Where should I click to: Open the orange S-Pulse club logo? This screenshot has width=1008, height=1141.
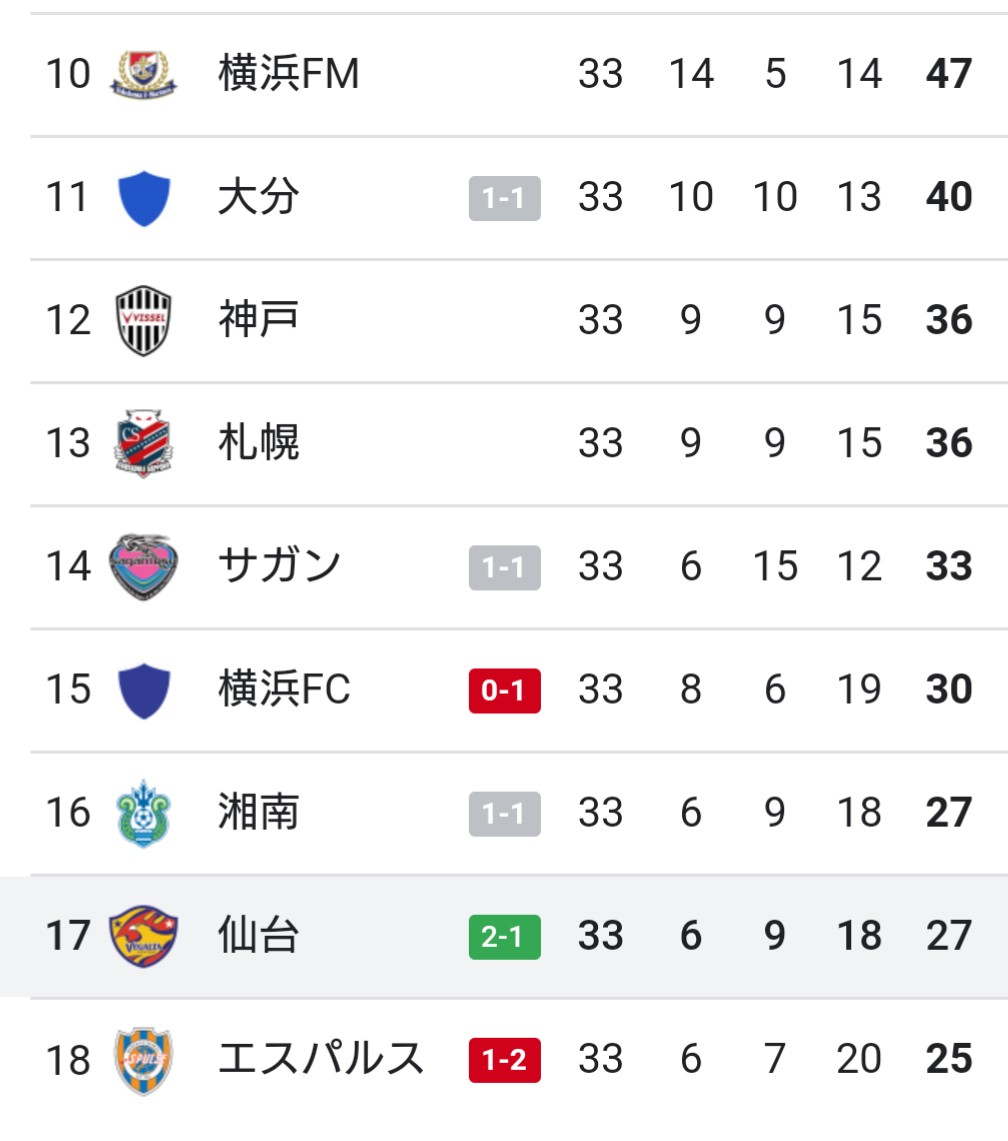144,1059
